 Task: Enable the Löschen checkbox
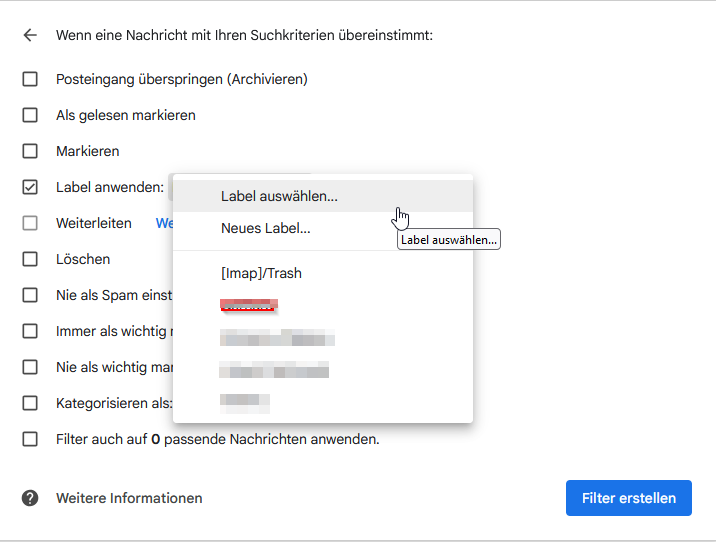coord(30,259)
